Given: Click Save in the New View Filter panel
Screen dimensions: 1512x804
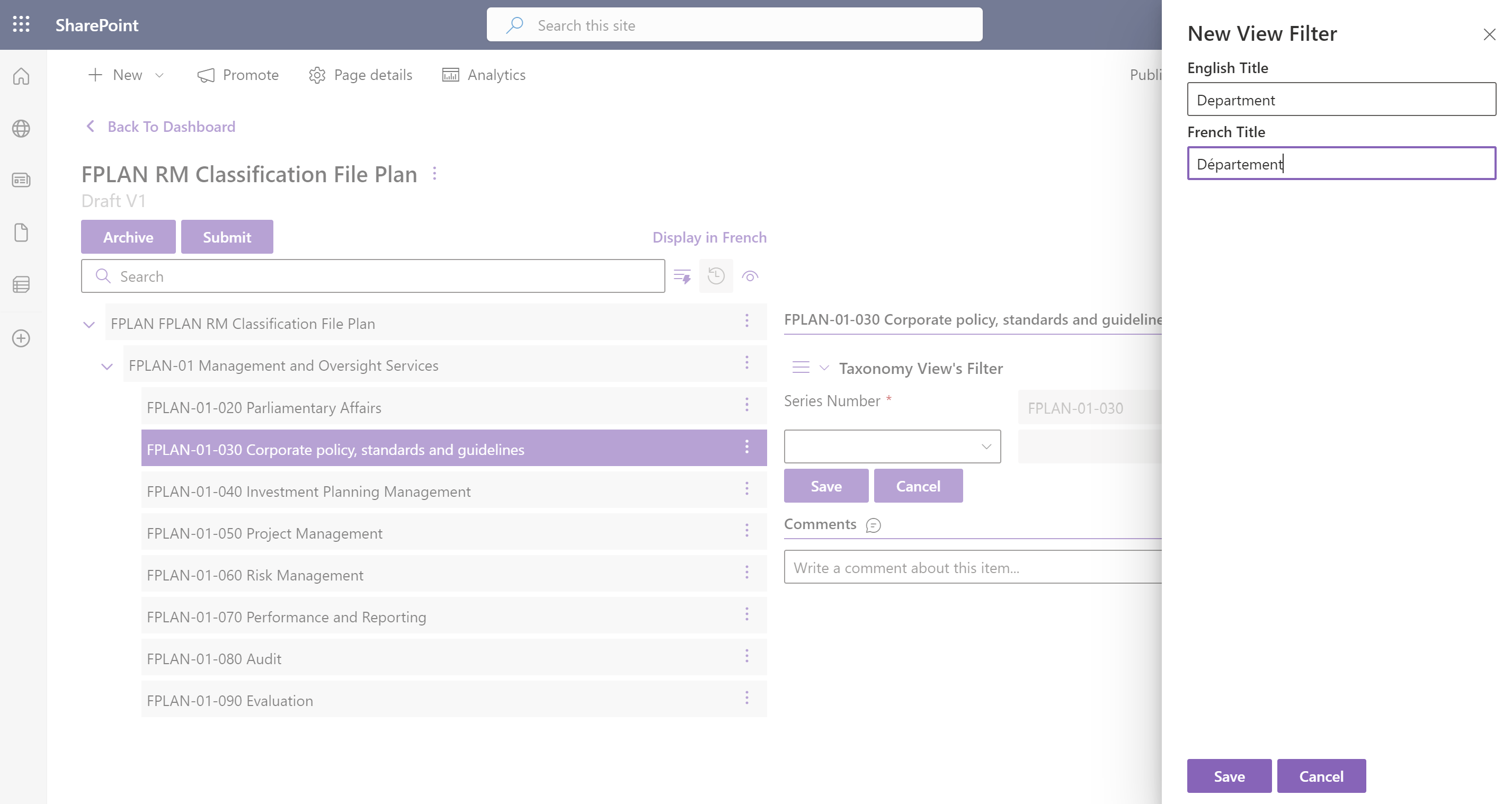Looking at the screenshot, I should pos(1229,776).
